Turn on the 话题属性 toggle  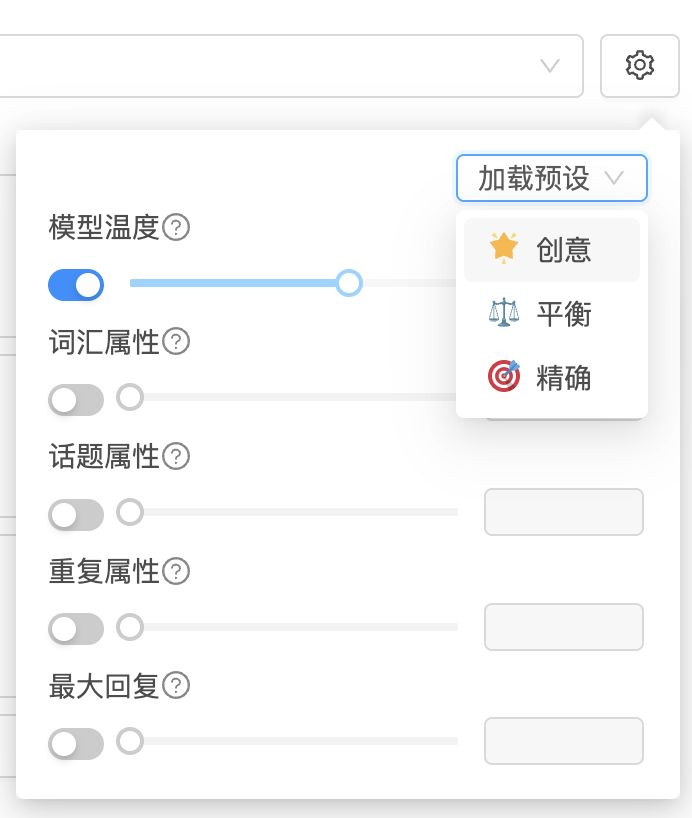[x=76, y=515]
